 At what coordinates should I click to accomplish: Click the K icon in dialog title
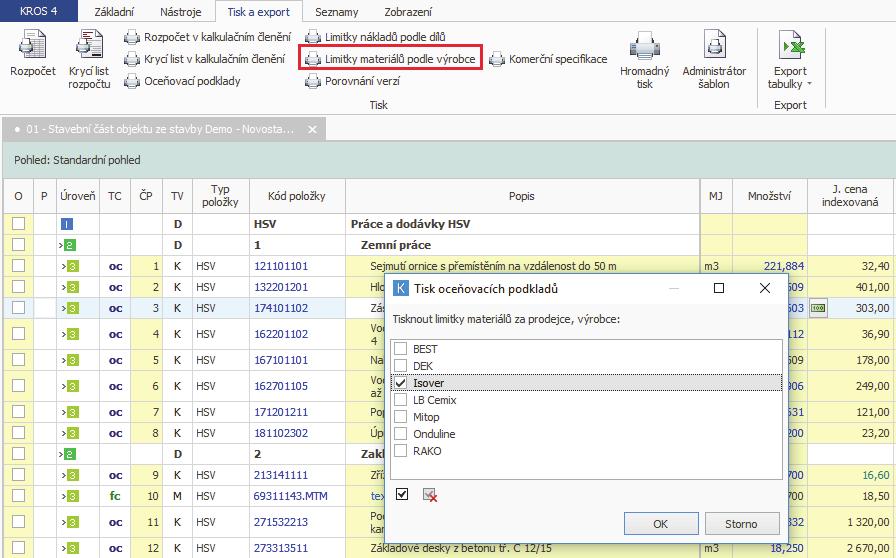pyautogui.click(x=401, y=288)
